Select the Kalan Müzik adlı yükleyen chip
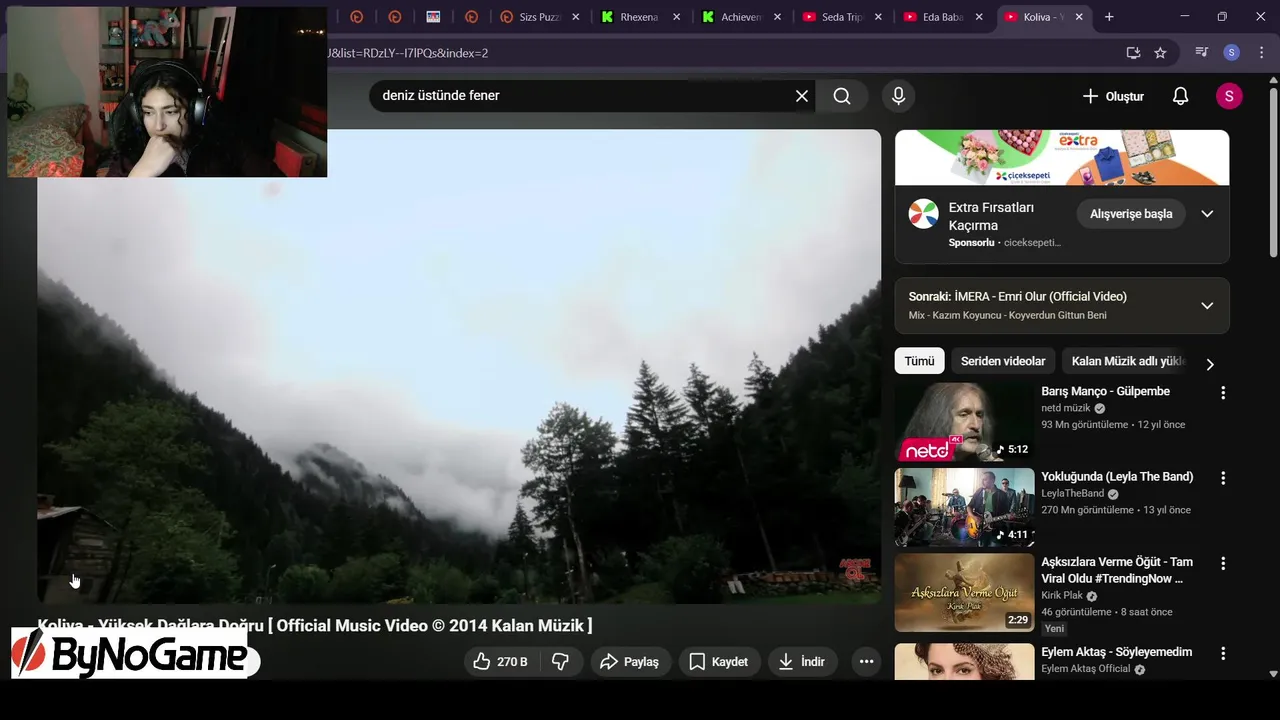The image size is (1280, 720). point(1128,361)
